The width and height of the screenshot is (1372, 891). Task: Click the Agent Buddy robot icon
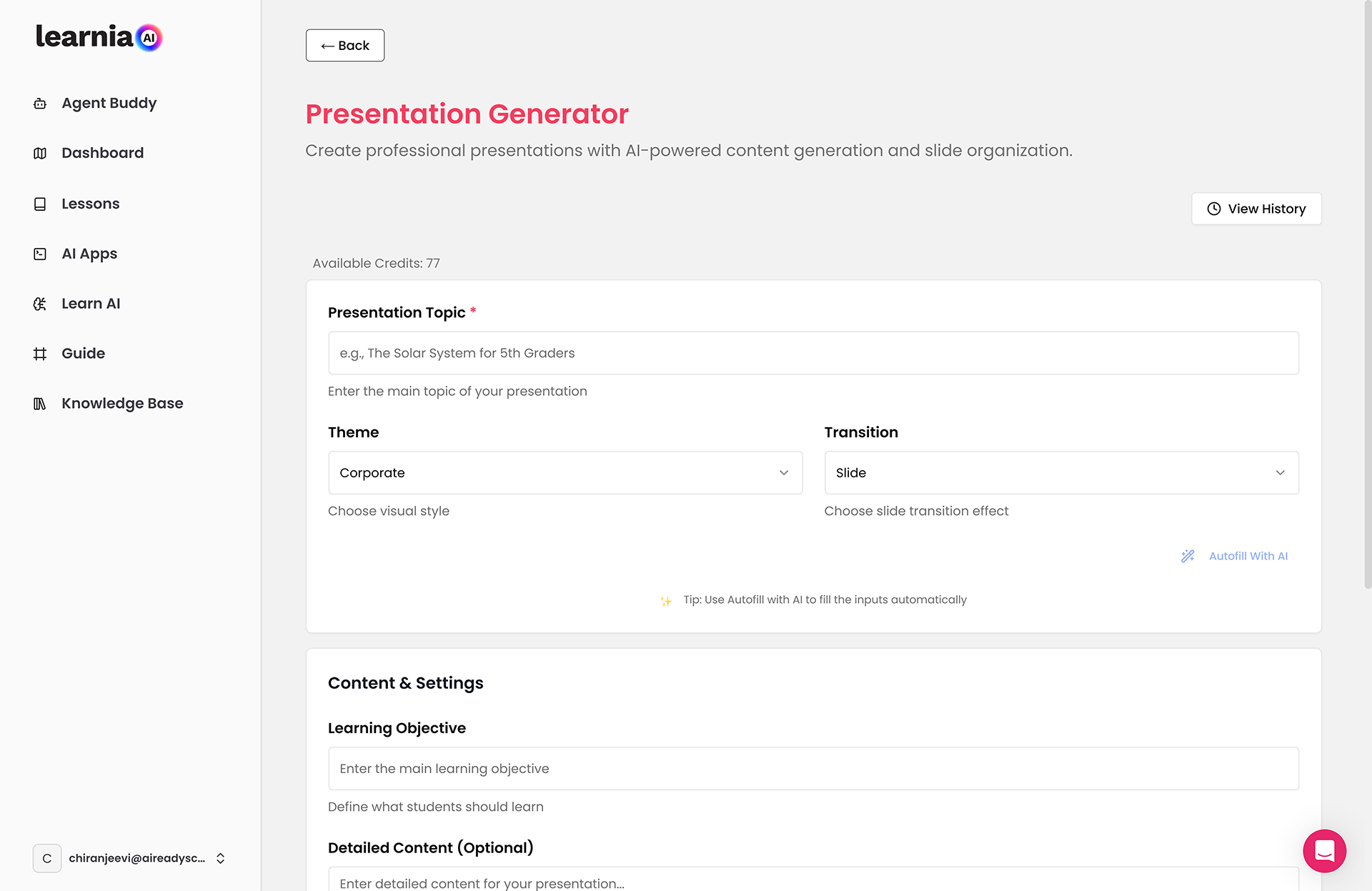coord(40,104)
